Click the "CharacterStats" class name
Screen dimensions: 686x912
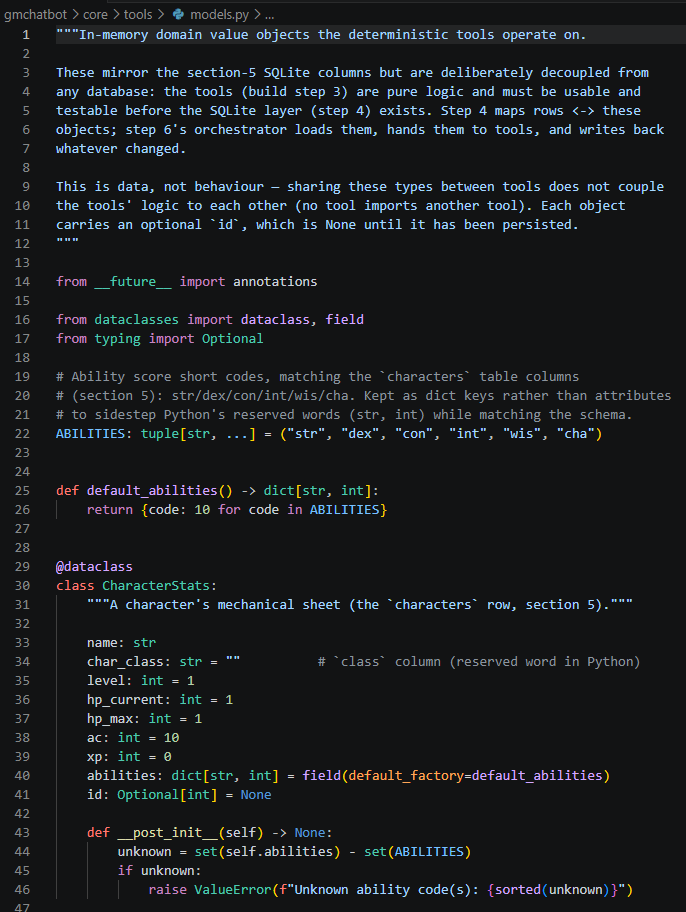click(156, 586)
